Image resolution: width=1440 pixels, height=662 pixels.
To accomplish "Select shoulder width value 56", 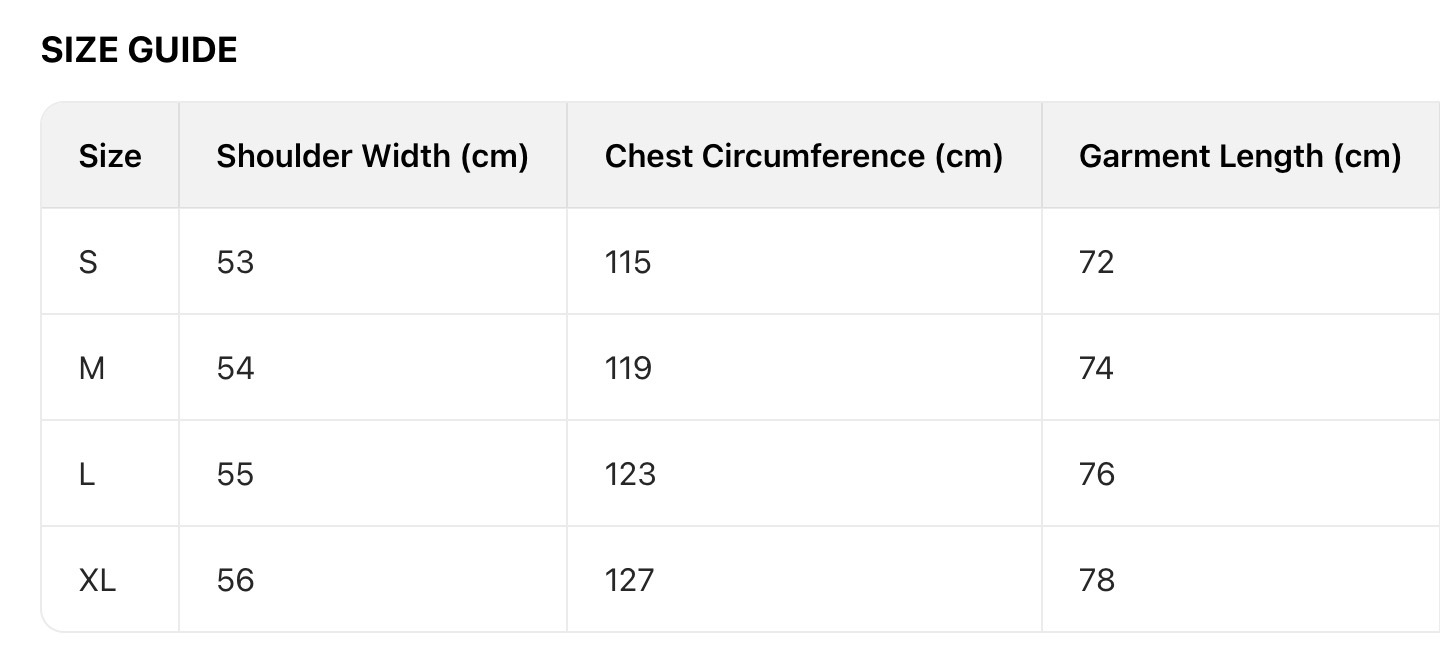I will (235, 580).
